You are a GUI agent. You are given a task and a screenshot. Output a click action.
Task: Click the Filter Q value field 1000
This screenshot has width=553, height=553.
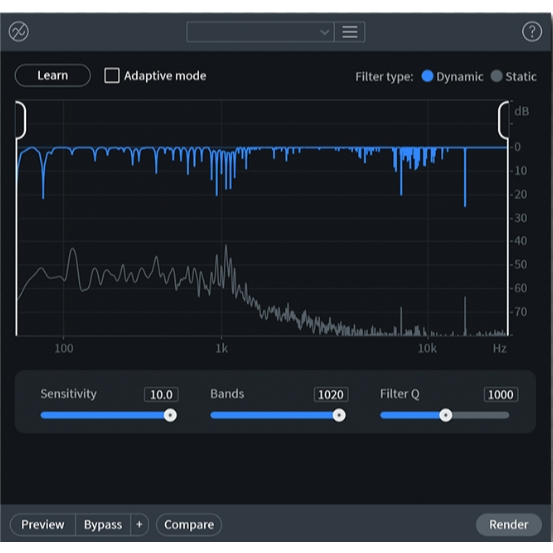point(501,394)
